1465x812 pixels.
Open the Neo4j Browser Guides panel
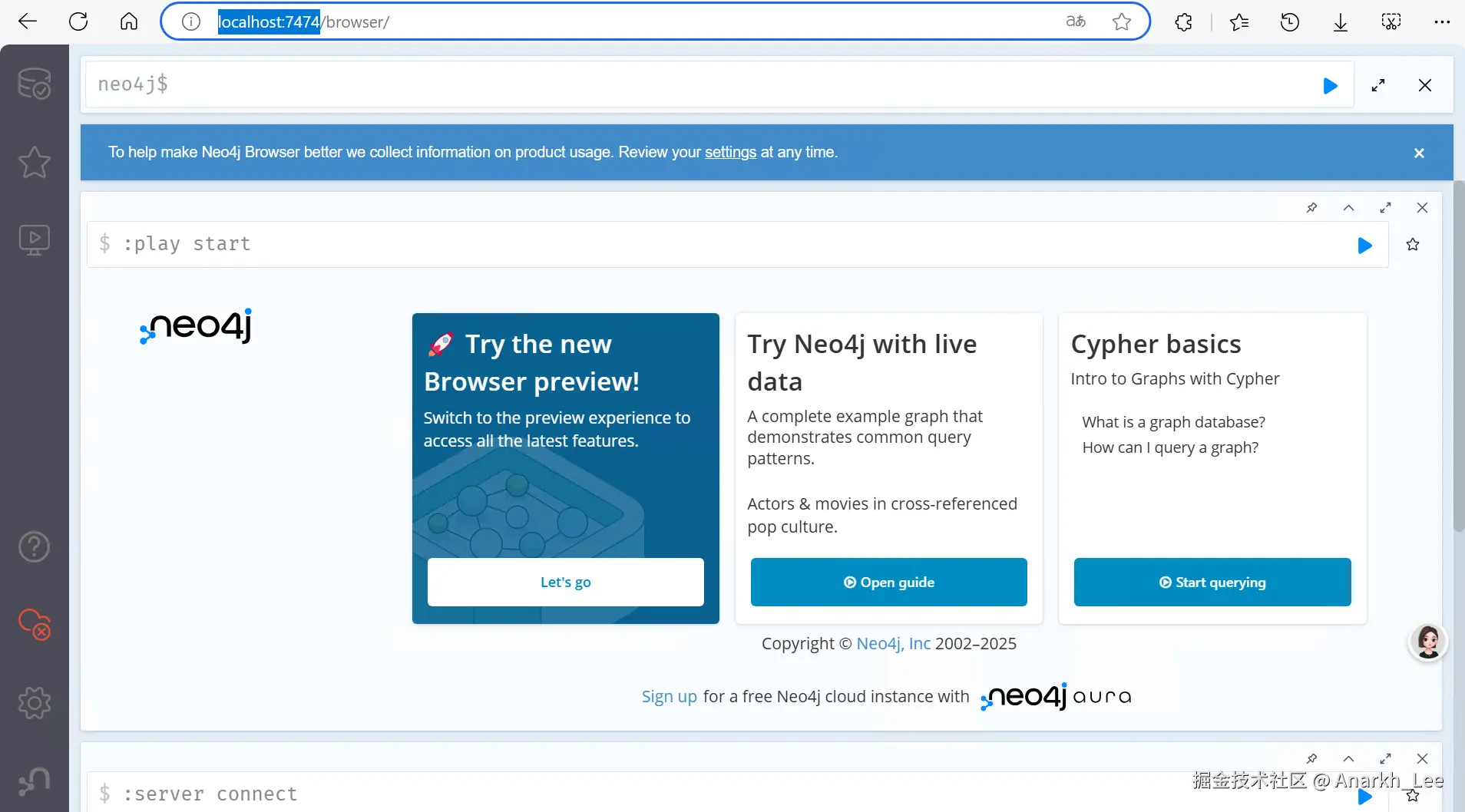pos(35,240)
